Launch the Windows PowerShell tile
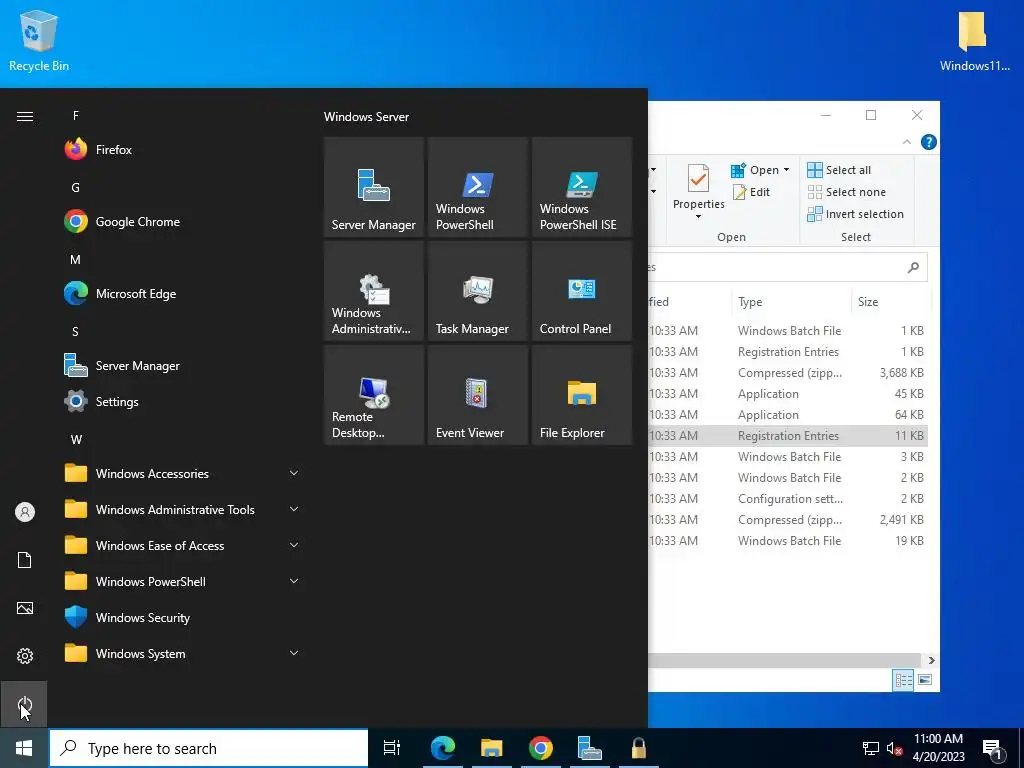1024x768 pixels. click(477, 187)
